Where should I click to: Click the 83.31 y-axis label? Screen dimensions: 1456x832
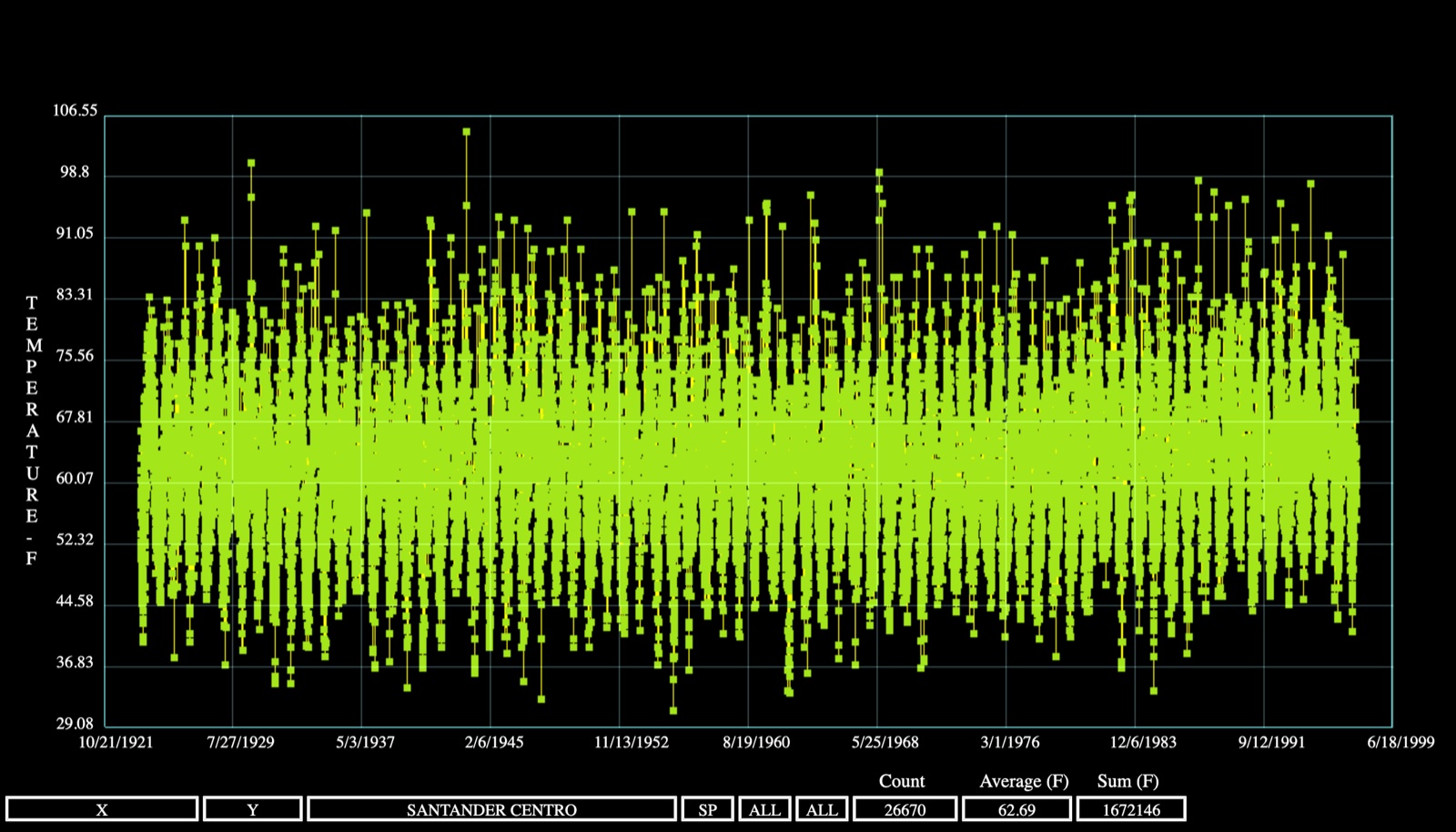point(75,295)
